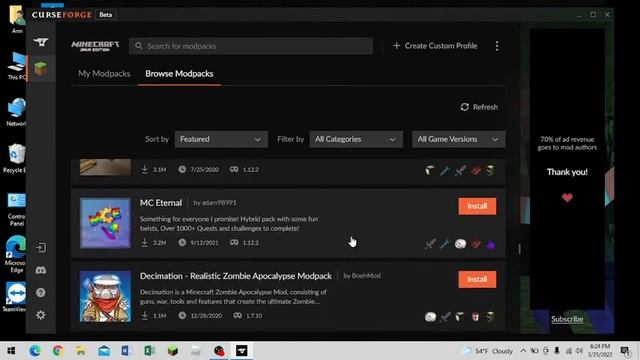Viewport: 640px width, 360px height.
Task: Click first category icon on MC Eternal row
Action: click(x=430, y=244)
